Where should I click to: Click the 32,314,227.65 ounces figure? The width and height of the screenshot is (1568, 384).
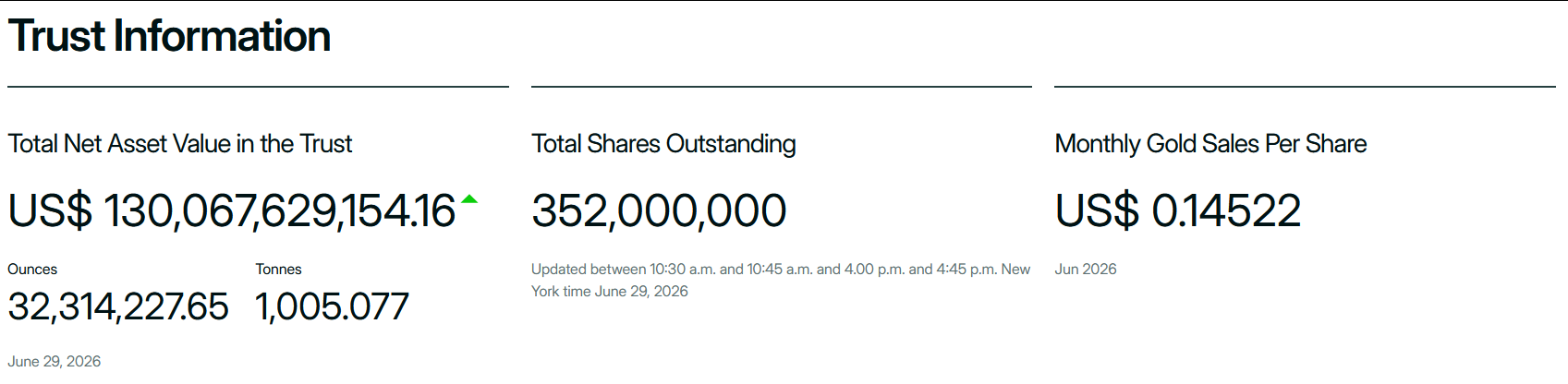tap(118, 306)
